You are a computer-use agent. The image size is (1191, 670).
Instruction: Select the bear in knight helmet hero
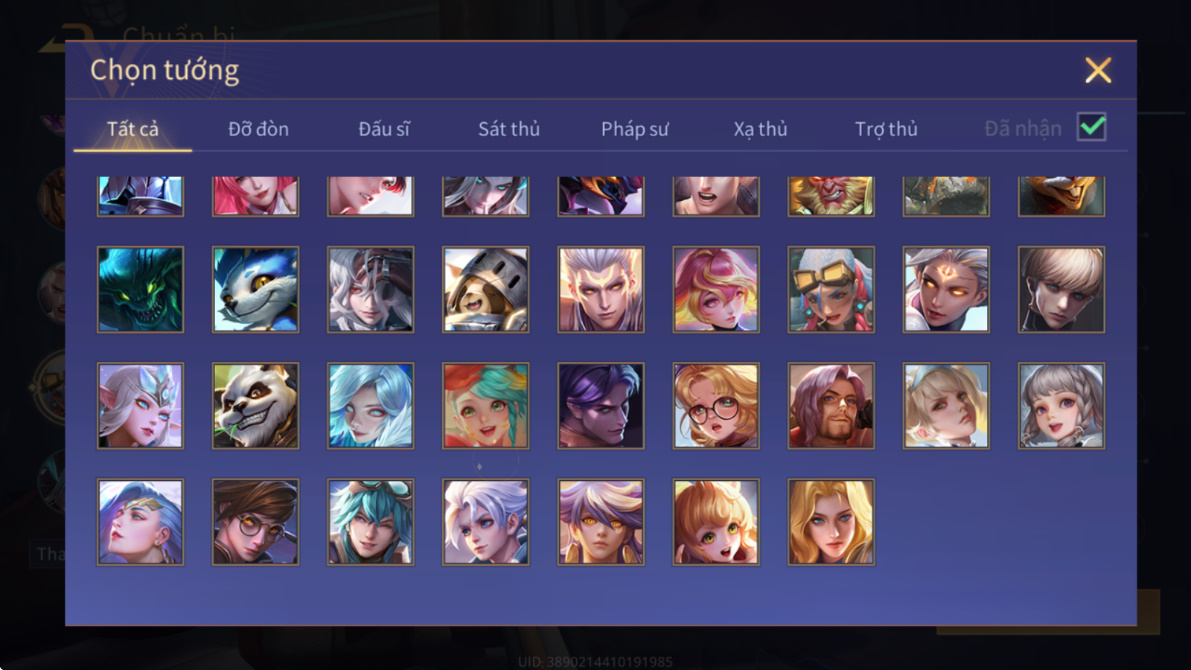click(485, 289)
